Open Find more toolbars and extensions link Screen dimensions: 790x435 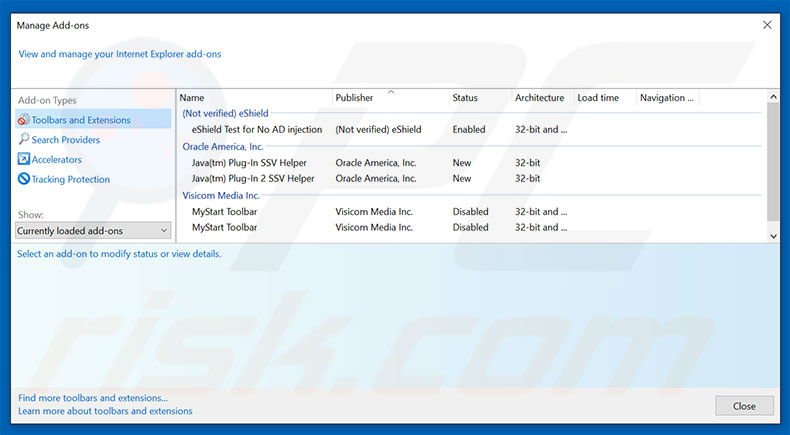point(93,398)
